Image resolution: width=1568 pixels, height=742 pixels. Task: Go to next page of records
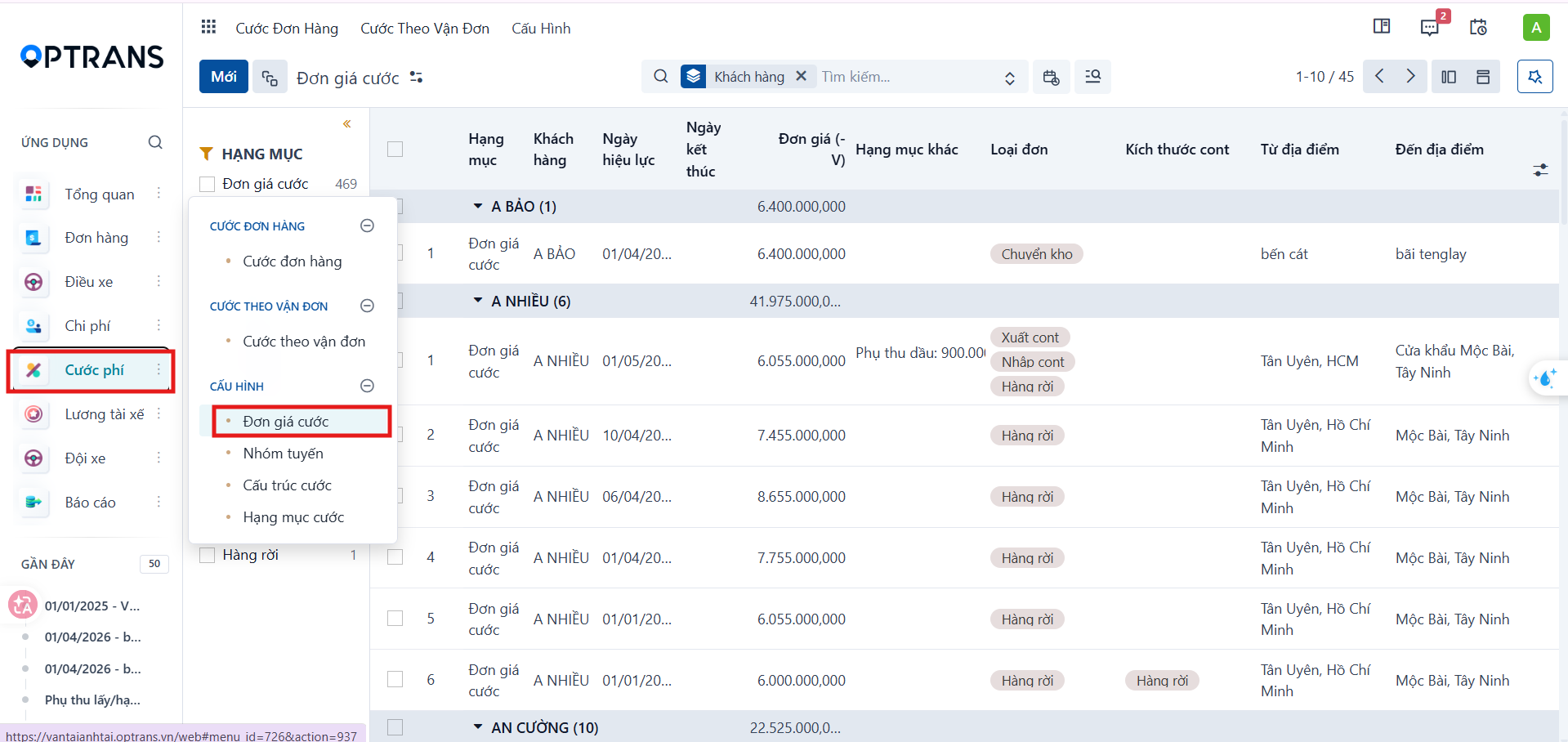coord(1411,77)
